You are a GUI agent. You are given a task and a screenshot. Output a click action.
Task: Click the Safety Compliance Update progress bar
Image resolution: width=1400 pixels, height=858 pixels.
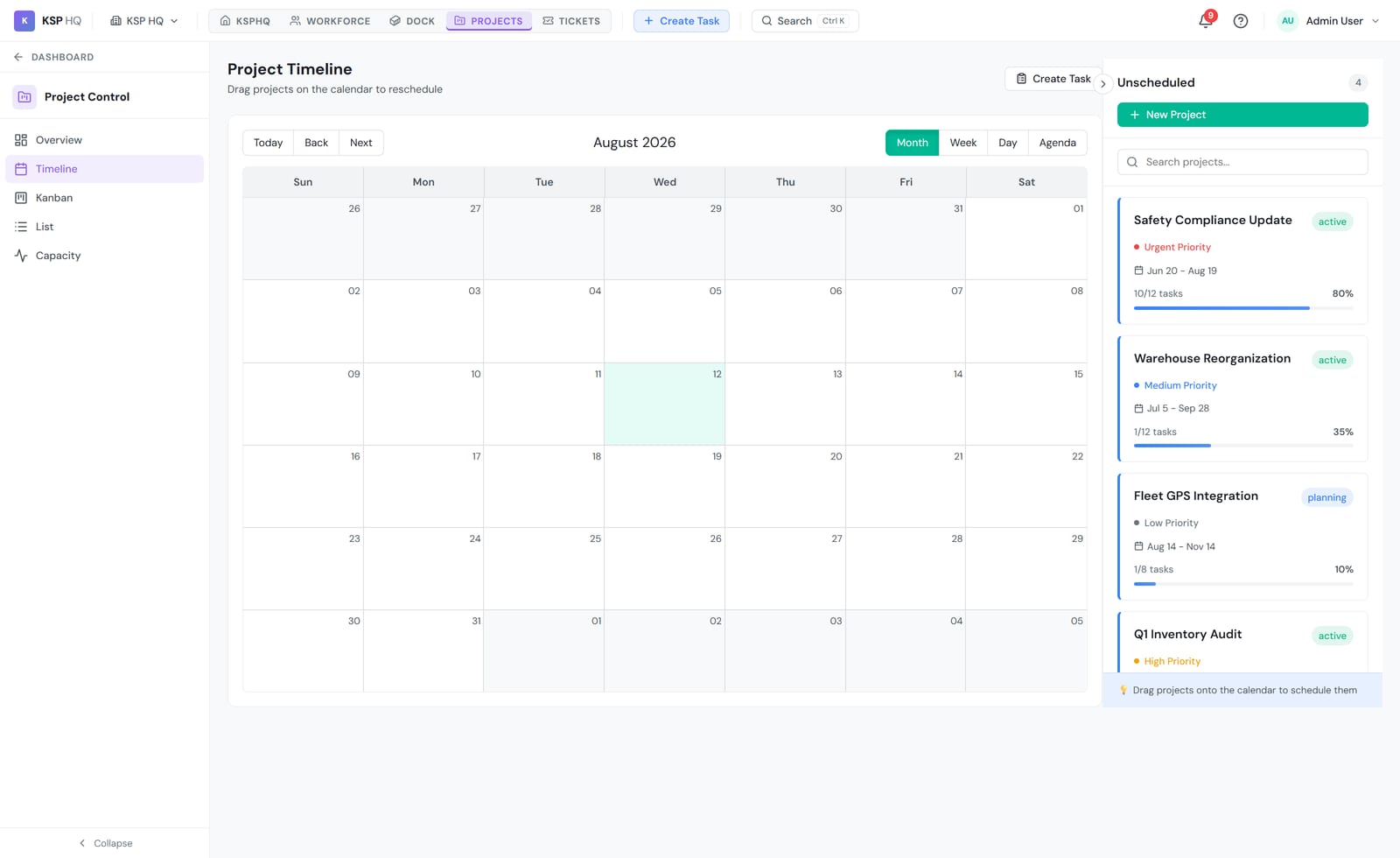point(1243,308)
